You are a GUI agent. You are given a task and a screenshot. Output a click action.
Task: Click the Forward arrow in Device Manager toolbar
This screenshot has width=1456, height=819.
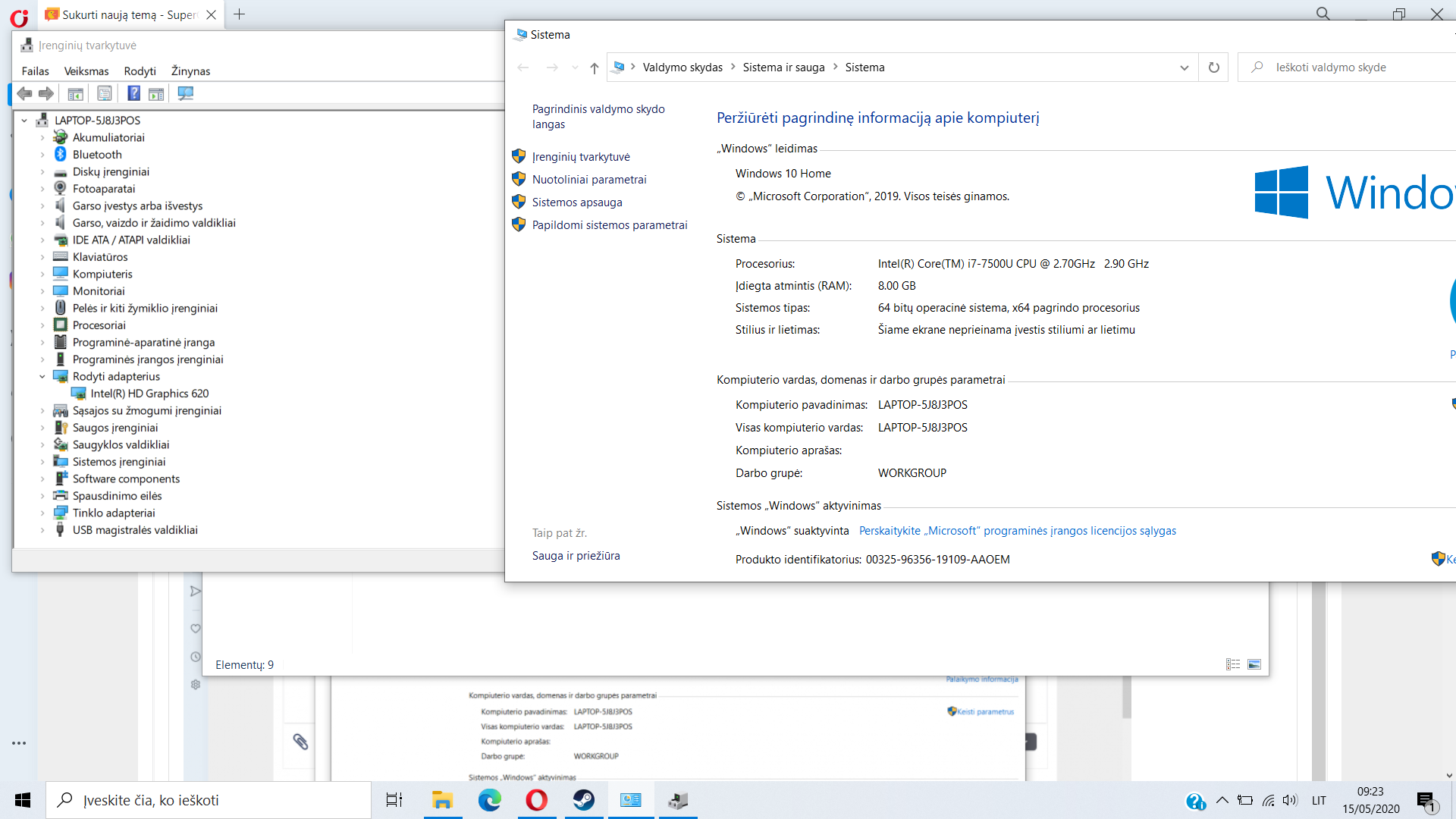(x=46, y=93)
